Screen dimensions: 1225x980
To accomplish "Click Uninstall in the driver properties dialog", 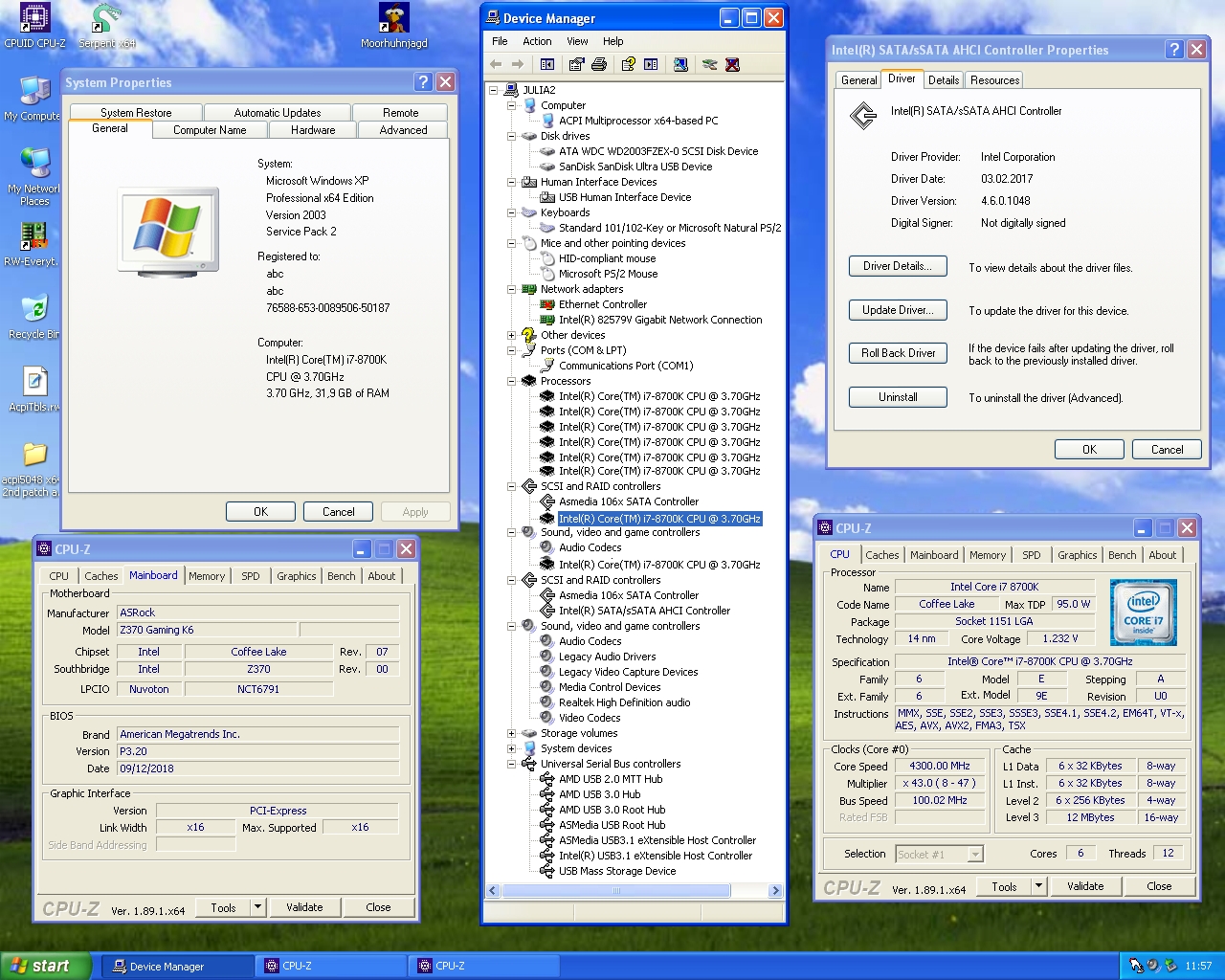I will (898, 397).
